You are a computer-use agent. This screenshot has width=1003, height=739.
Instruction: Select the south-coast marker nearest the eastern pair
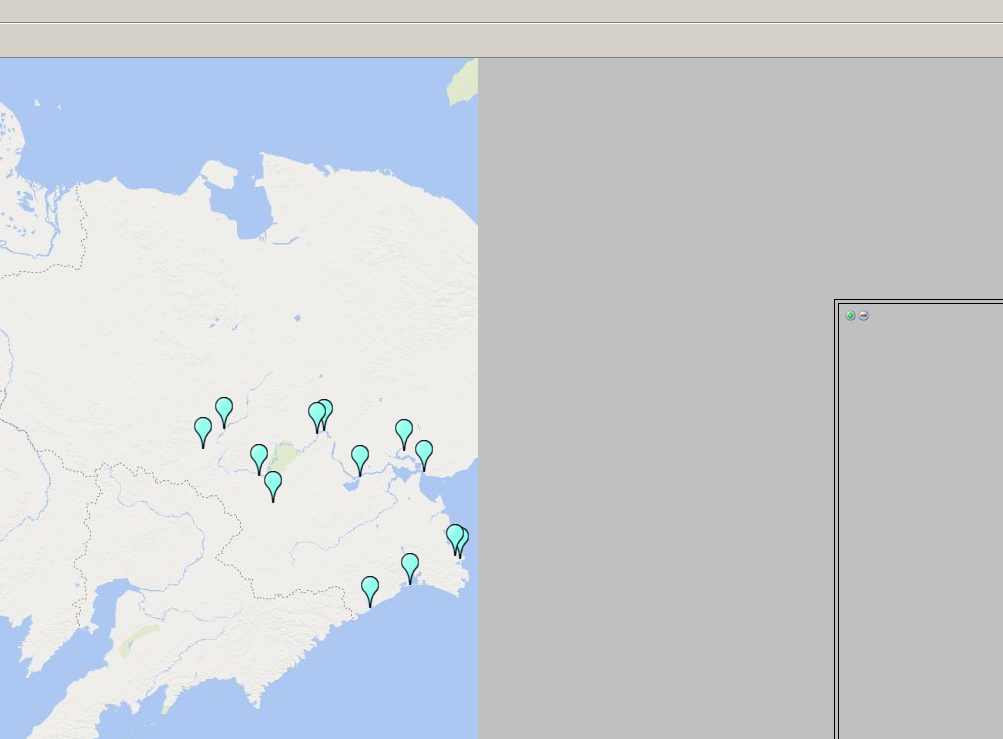coord(410,566)
